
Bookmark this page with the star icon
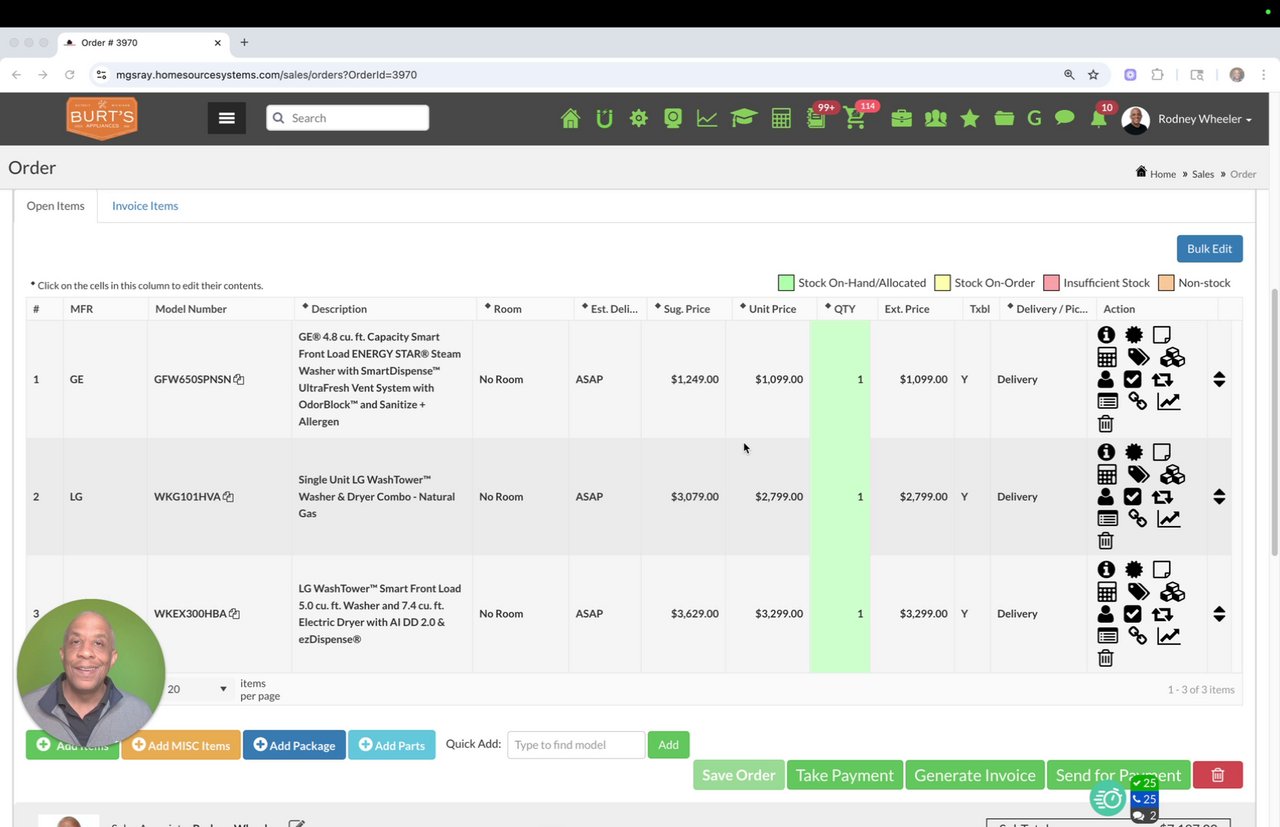click(1093, 75)
